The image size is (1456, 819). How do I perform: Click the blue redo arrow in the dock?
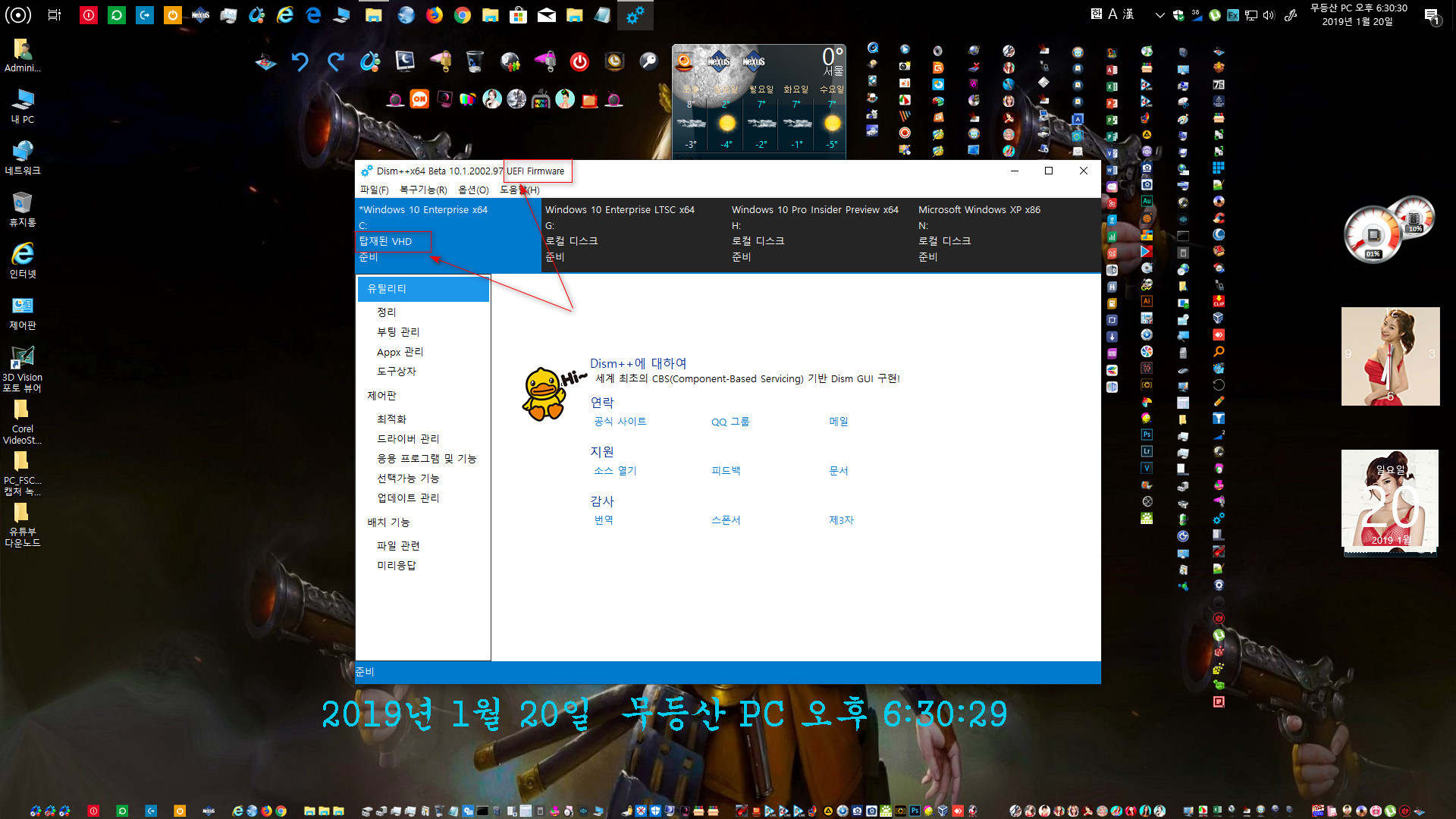(x=335, y=61)
